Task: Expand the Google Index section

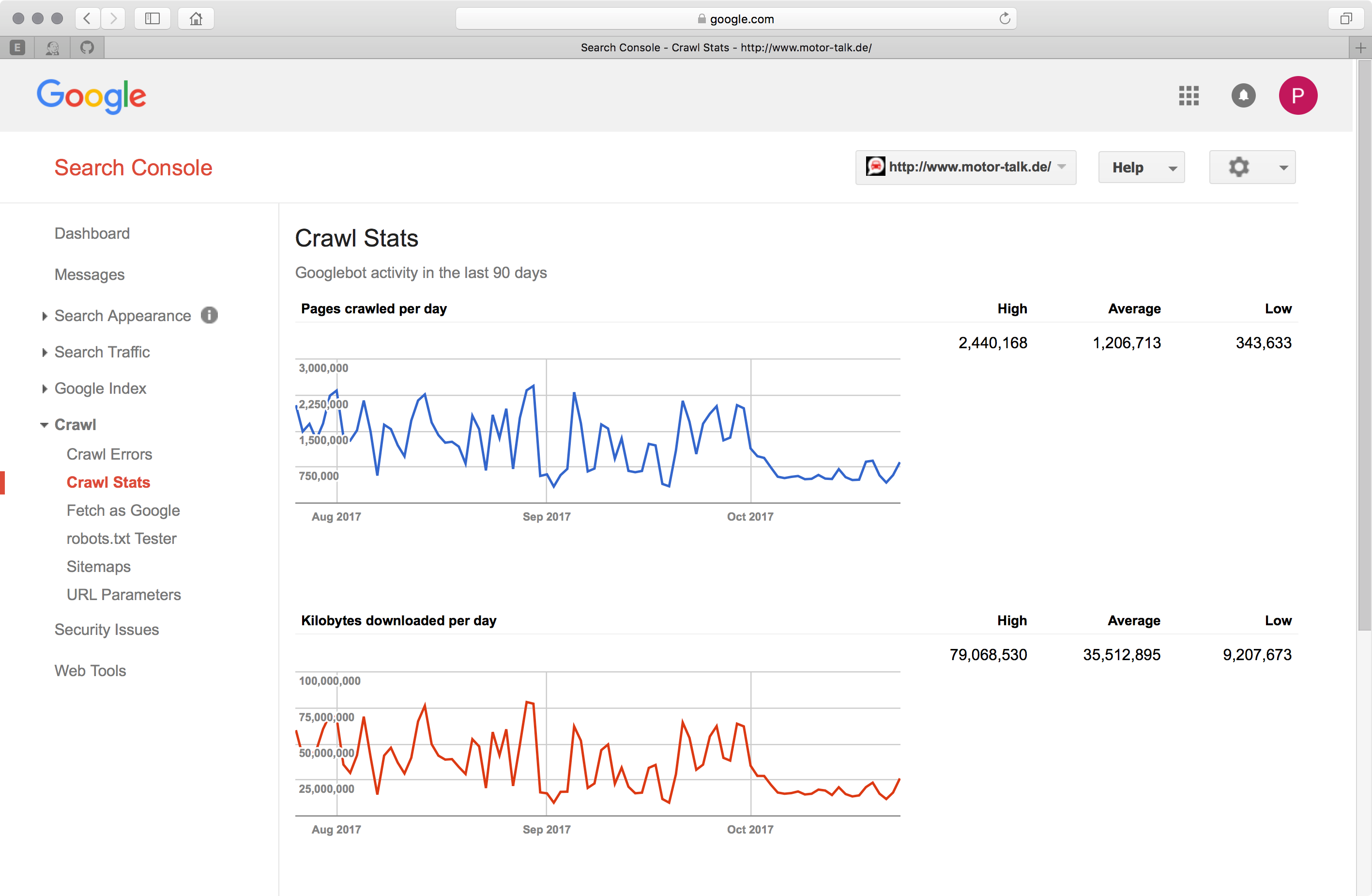Action: coord(100,388)
